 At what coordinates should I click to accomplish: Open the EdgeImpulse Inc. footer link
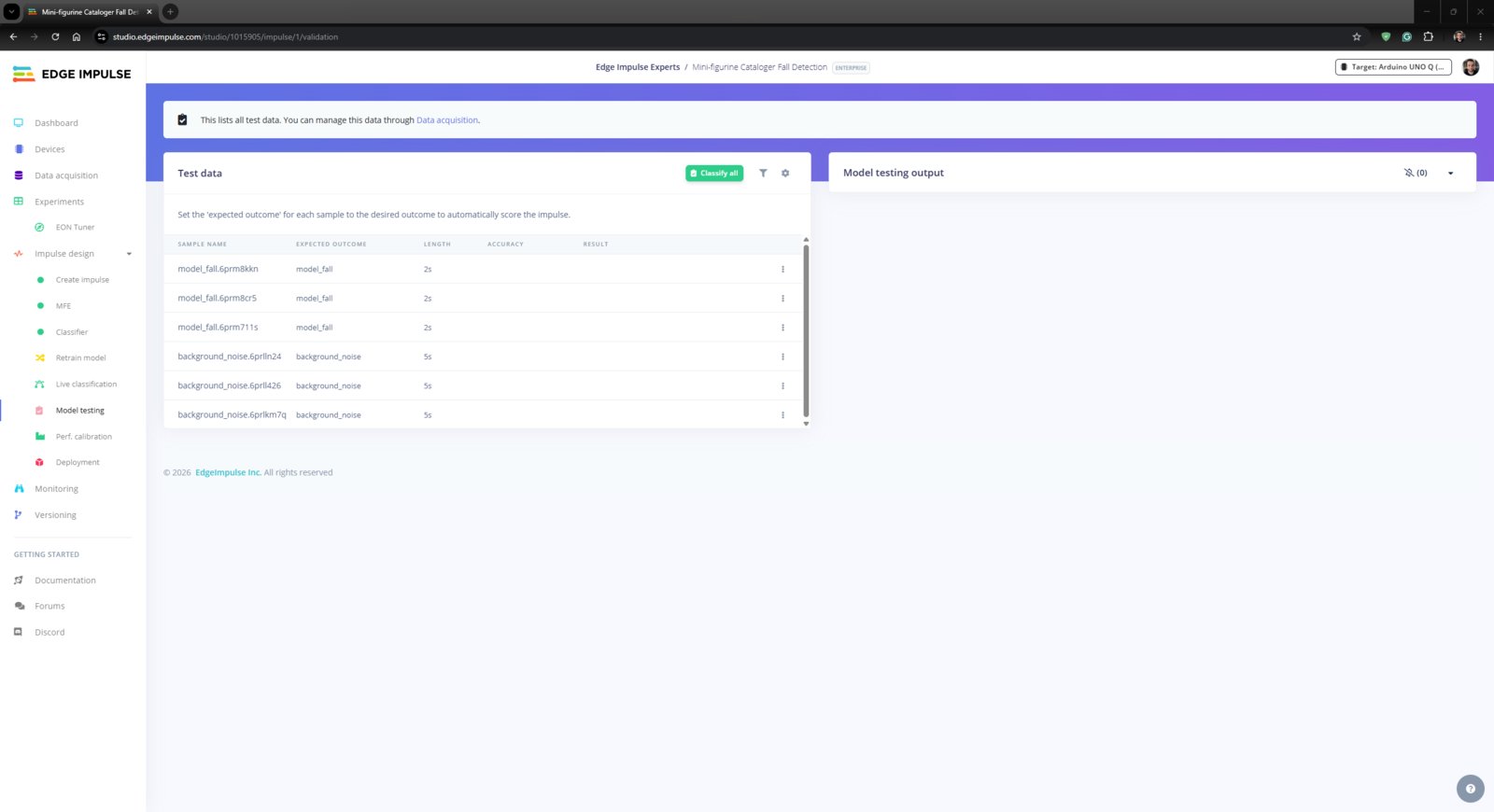coord(228,473)
